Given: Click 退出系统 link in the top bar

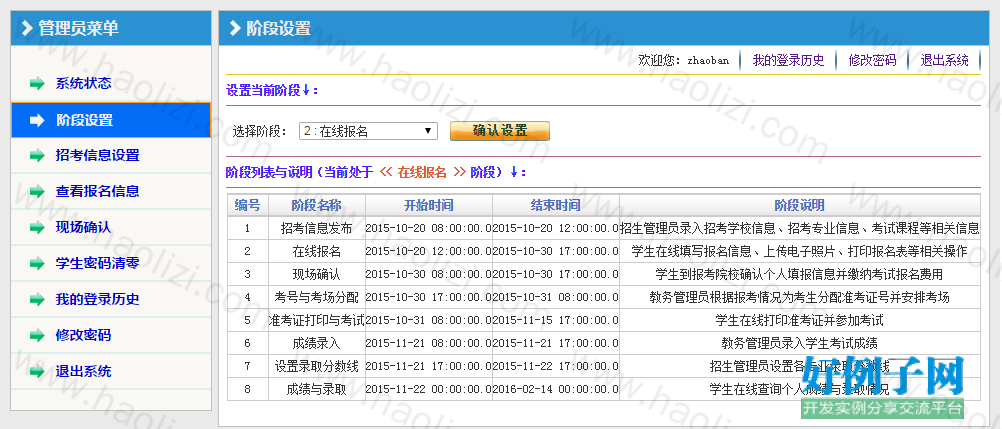Looking at the screenshot, I should pos(944,61).
